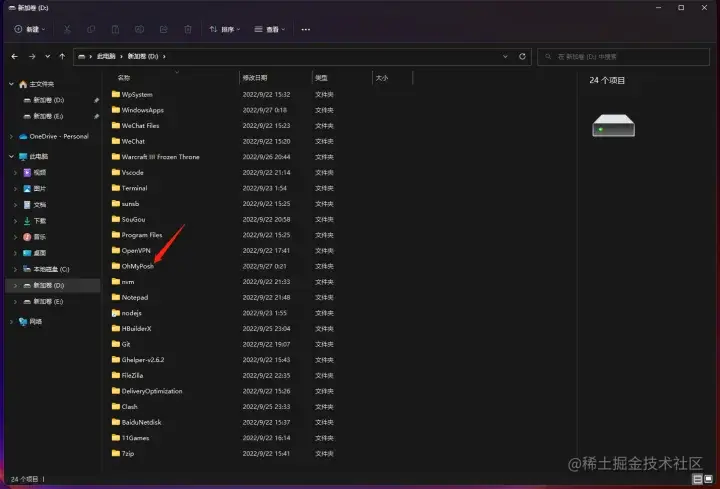
Task: Open the three-dot See more menu
Action: click(305, 29)
